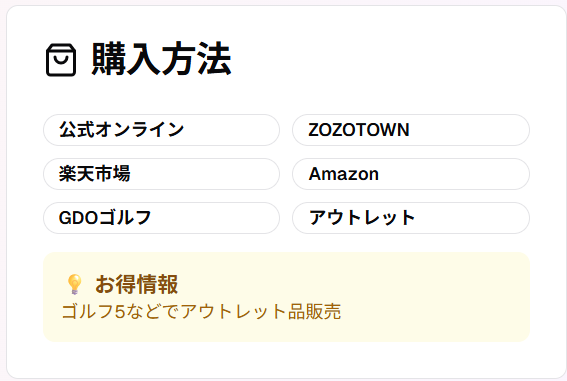The width and height of the screenshot is (567, 381).
Task: Click the light bulb icon next to お得情報
Action: pyautogui.click(x=74, y=284)
